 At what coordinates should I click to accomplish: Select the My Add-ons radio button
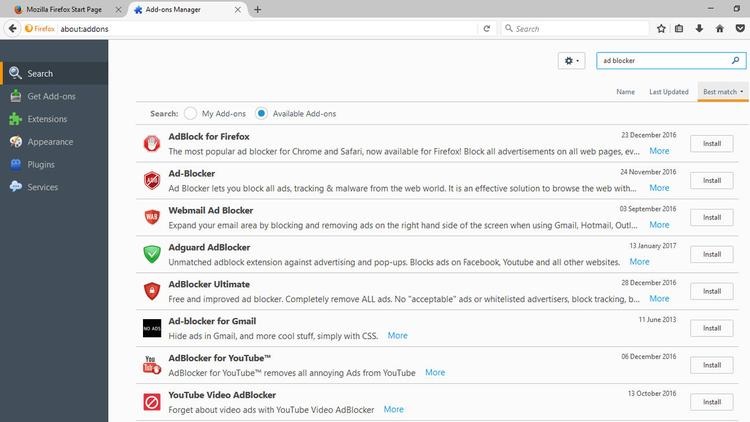189,114
